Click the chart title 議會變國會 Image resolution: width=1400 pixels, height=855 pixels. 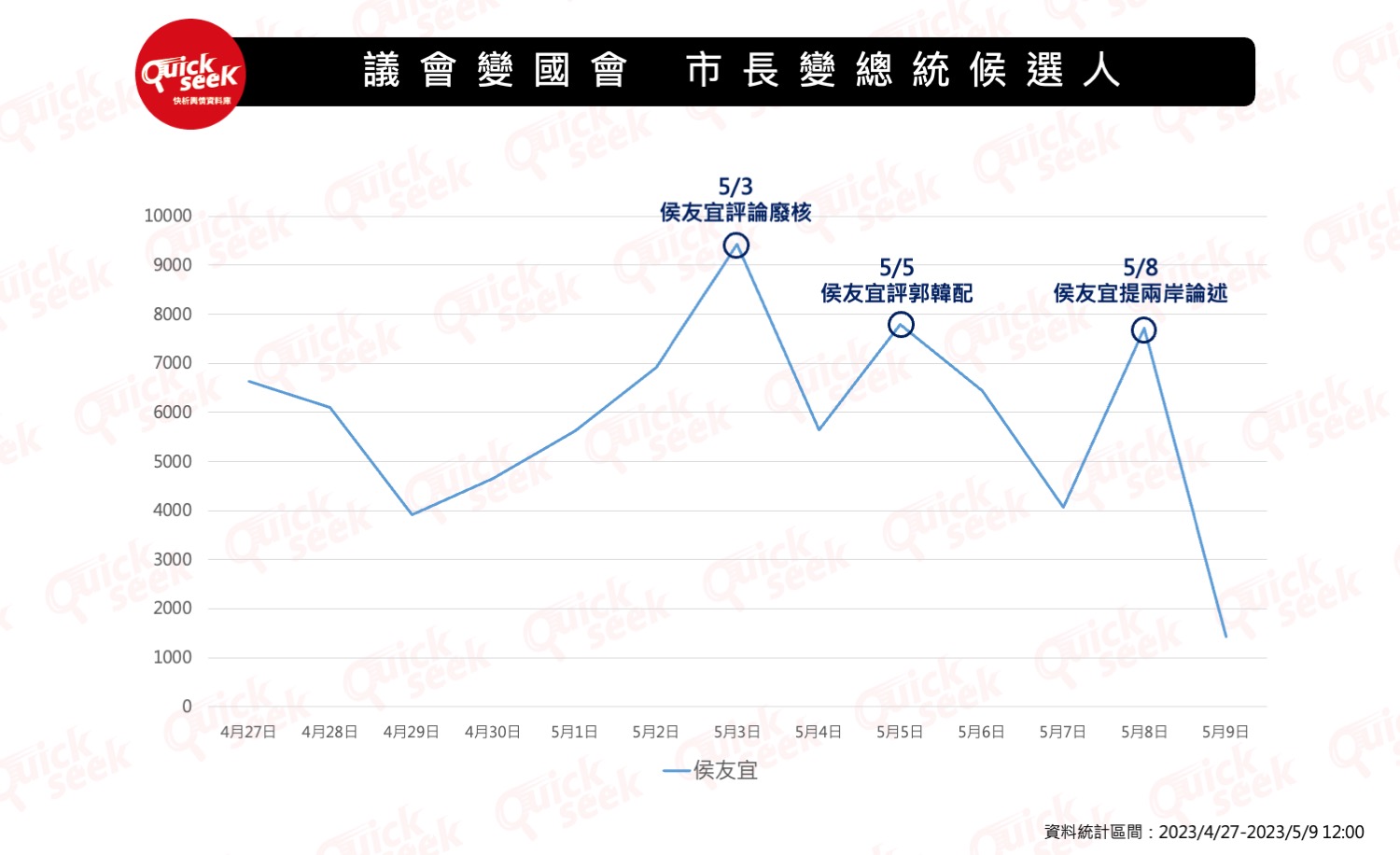pyautogui.click(x=496, y=71)
